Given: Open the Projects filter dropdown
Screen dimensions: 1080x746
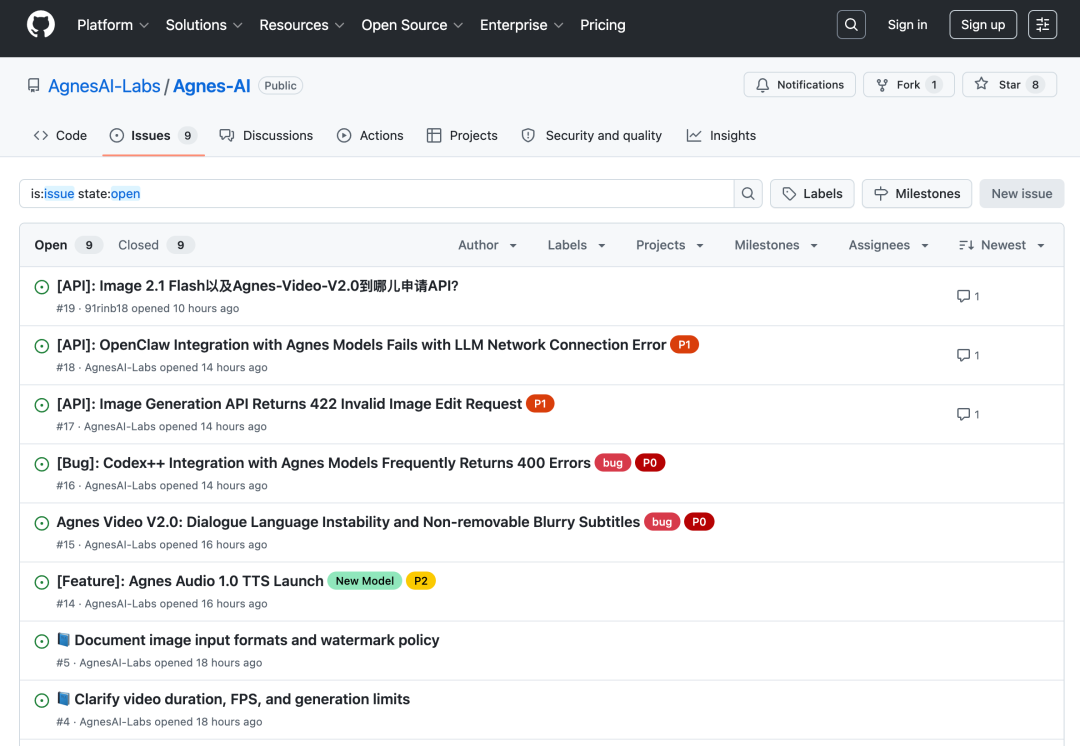Looking at the screenshot, I should (x=669, y=245).
